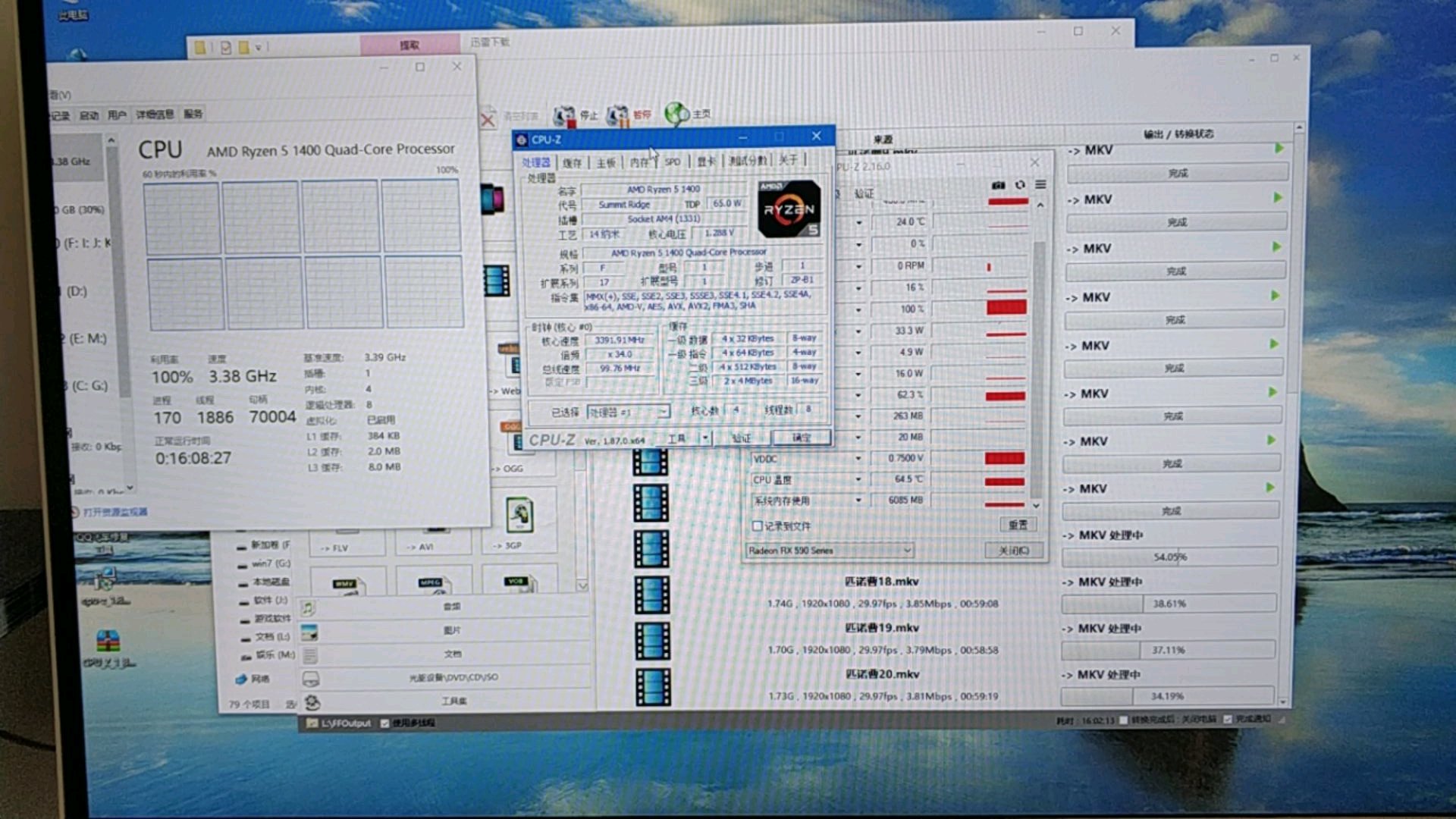Toggle 'Use multithreading' checkbox in status bar

(x=384, y=723)
